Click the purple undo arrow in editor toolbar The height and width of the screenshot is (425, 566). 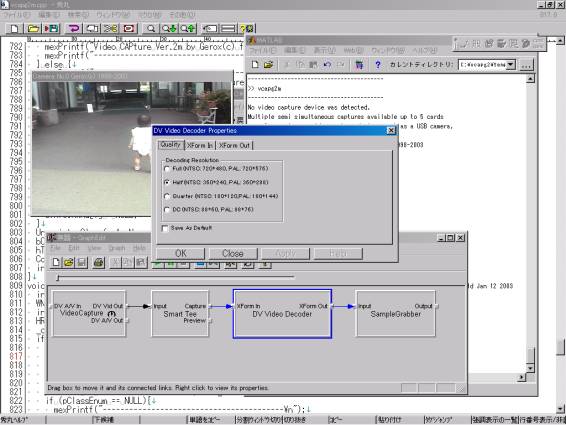point(74,28)
